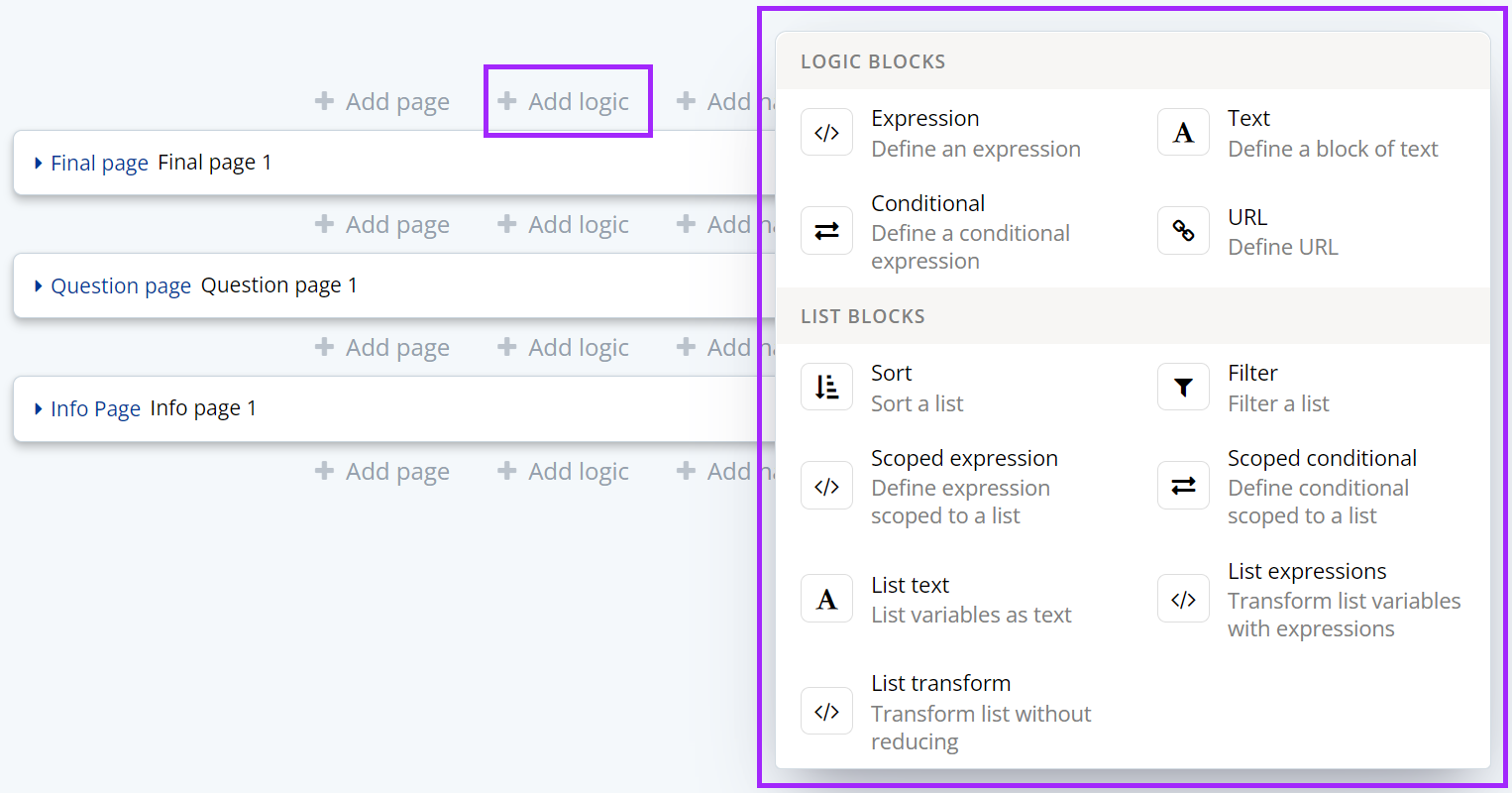Click the Filter funnel icon
The image size is (1512, 793).
1183,387
